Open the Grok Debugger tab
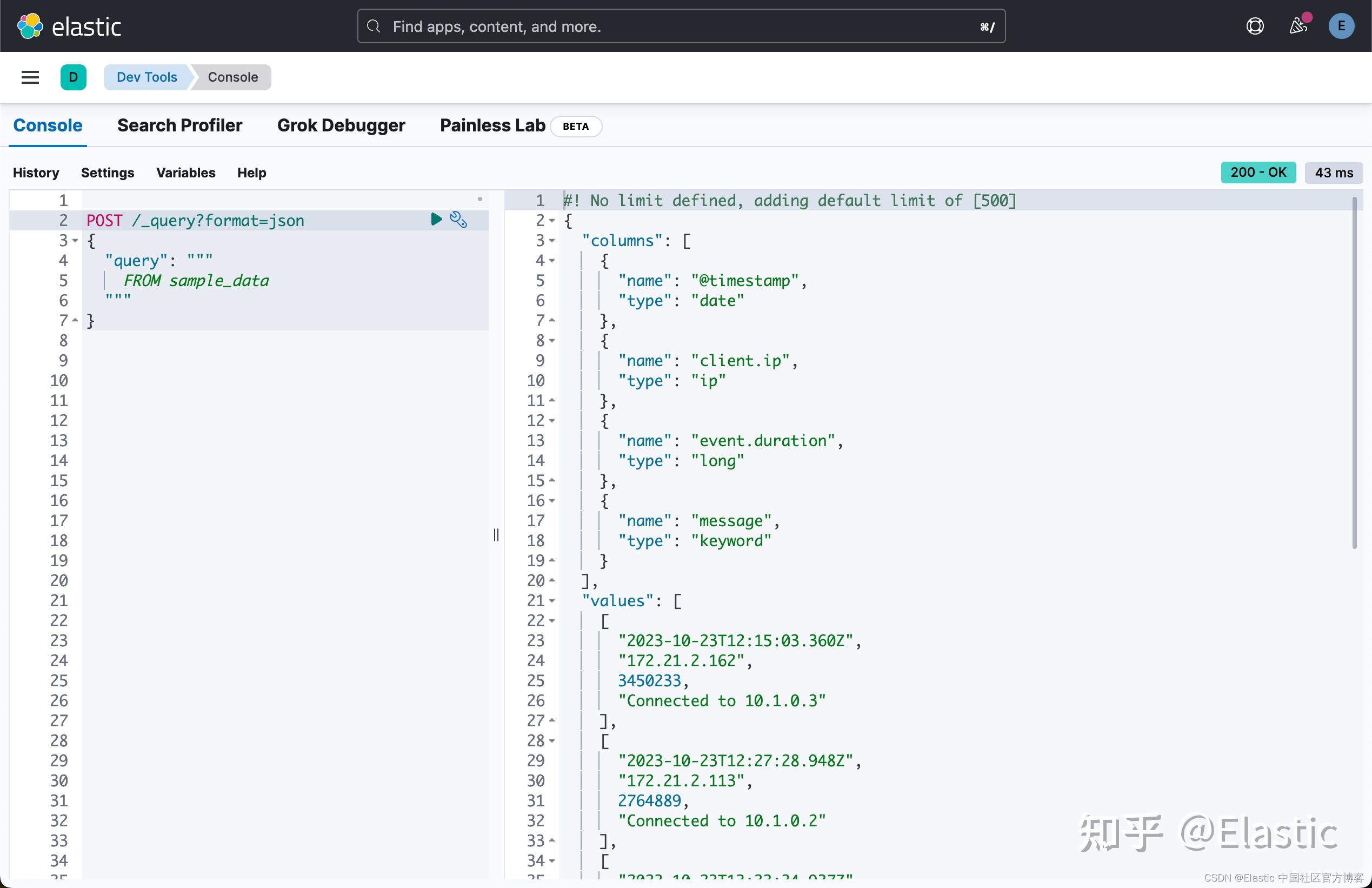This screenshot has height=888, width=1372. point(341,125)
